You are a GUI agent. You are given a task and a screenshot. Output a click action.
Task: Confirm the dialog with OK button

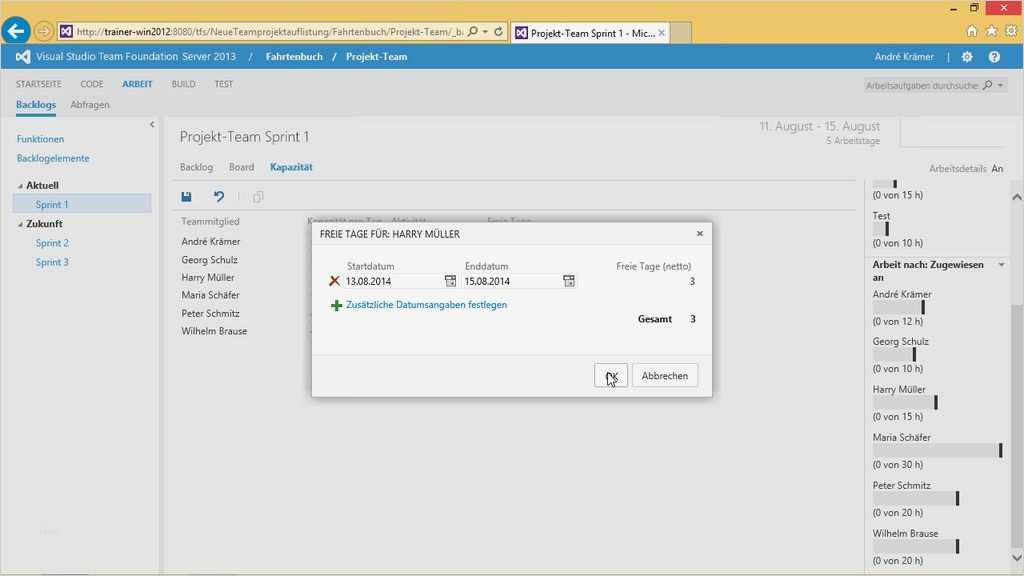pyautogui.click(x=611, y=376)
